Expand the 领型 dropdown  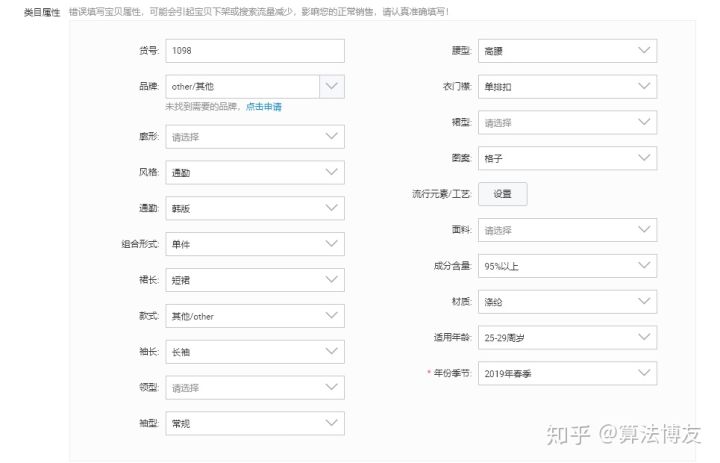coord(254,388)
